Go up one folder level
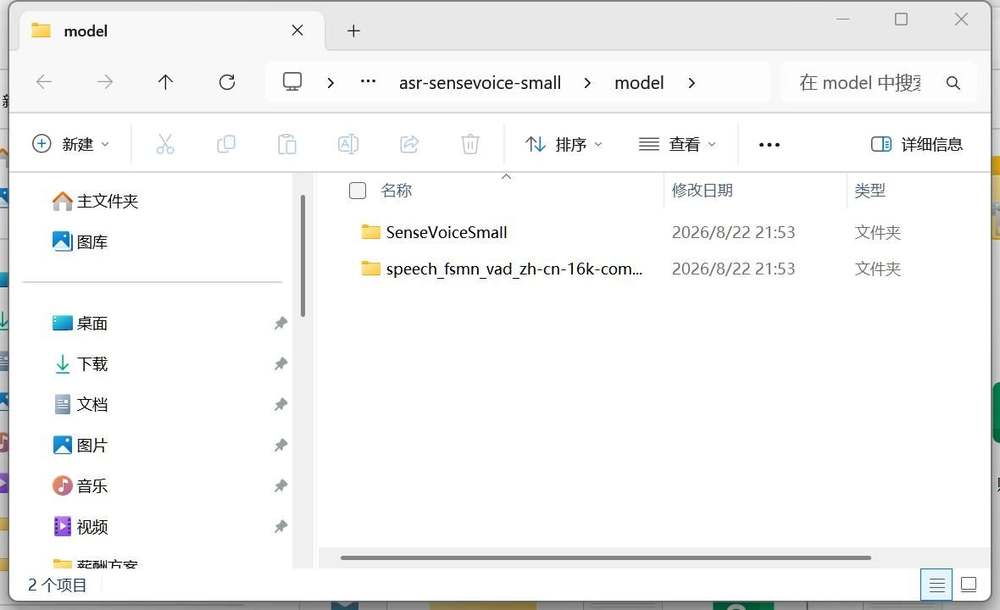Viewport: 1000px width, 610px height. pos(165,82)
